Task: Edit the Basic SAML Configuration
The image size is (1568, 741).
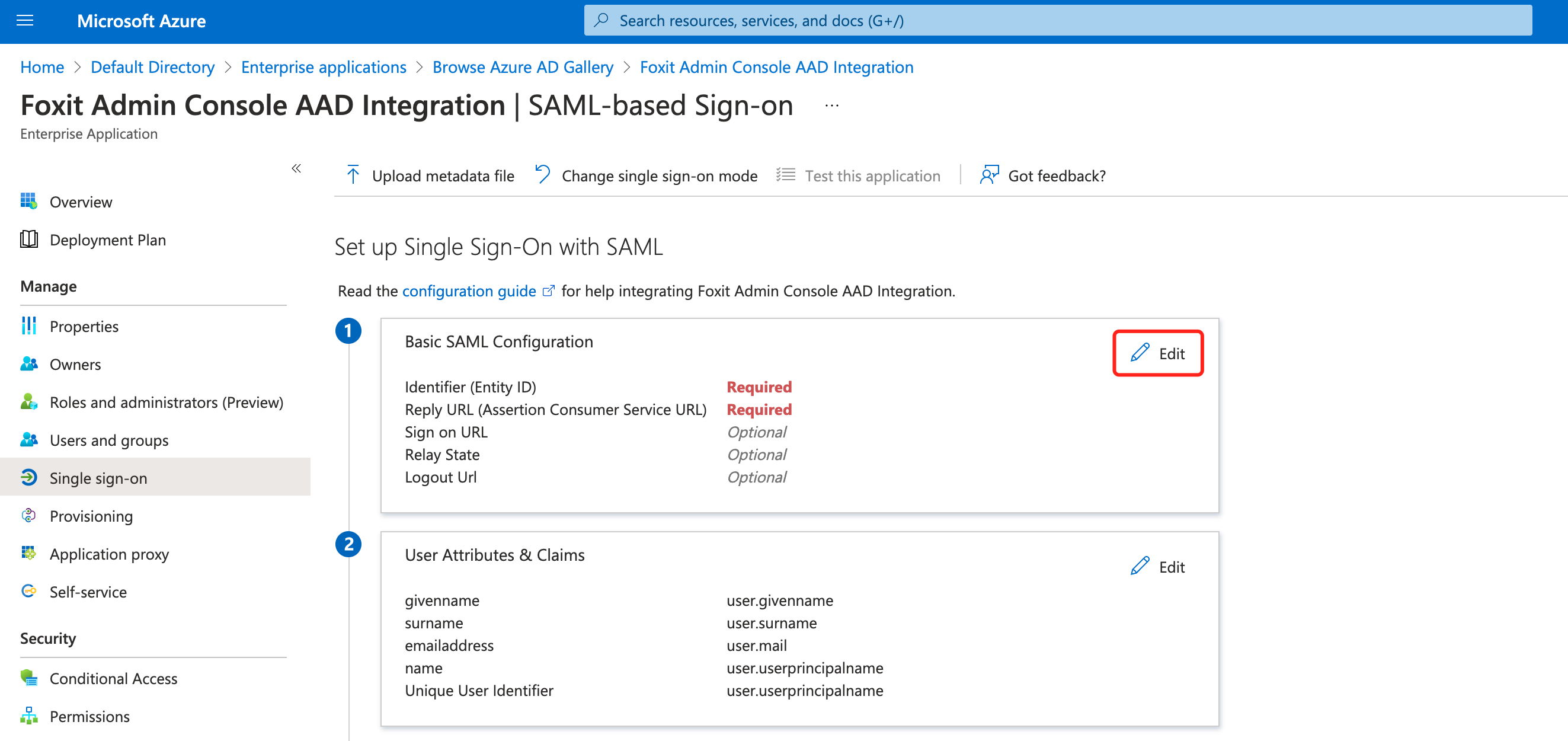Action: click(1157, 353)
